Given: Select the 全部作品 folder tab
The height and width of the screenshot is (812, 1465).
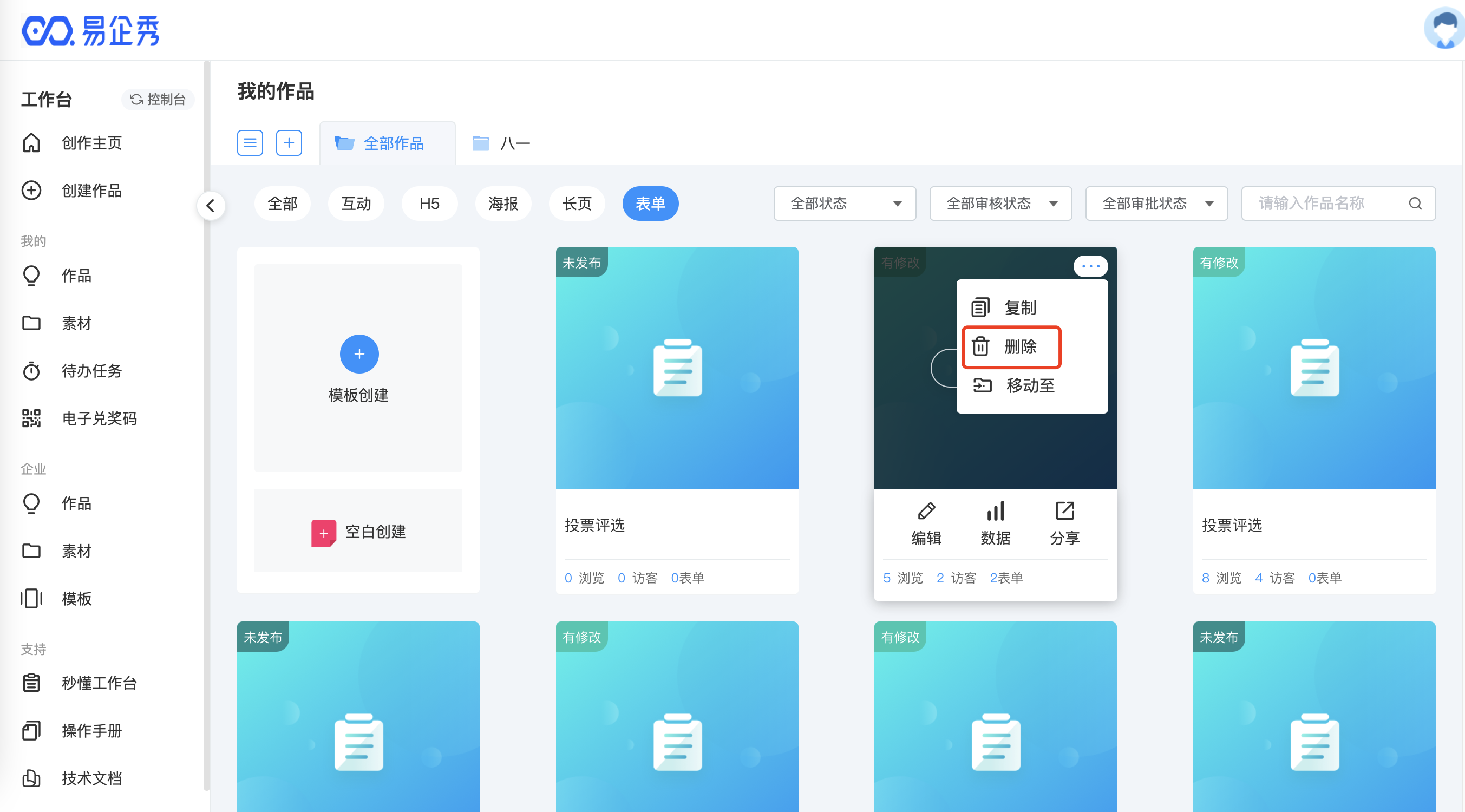Looking at the screenshot, I should tap(387, 143).
